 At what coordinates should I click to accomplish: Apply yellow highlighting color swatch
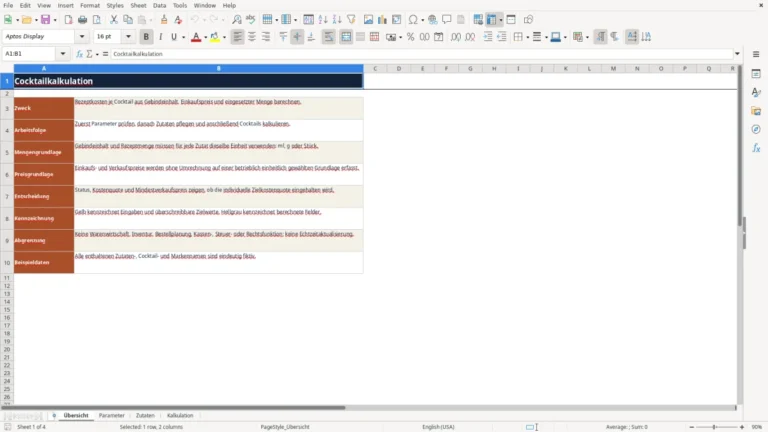click(x=215, y=37)
